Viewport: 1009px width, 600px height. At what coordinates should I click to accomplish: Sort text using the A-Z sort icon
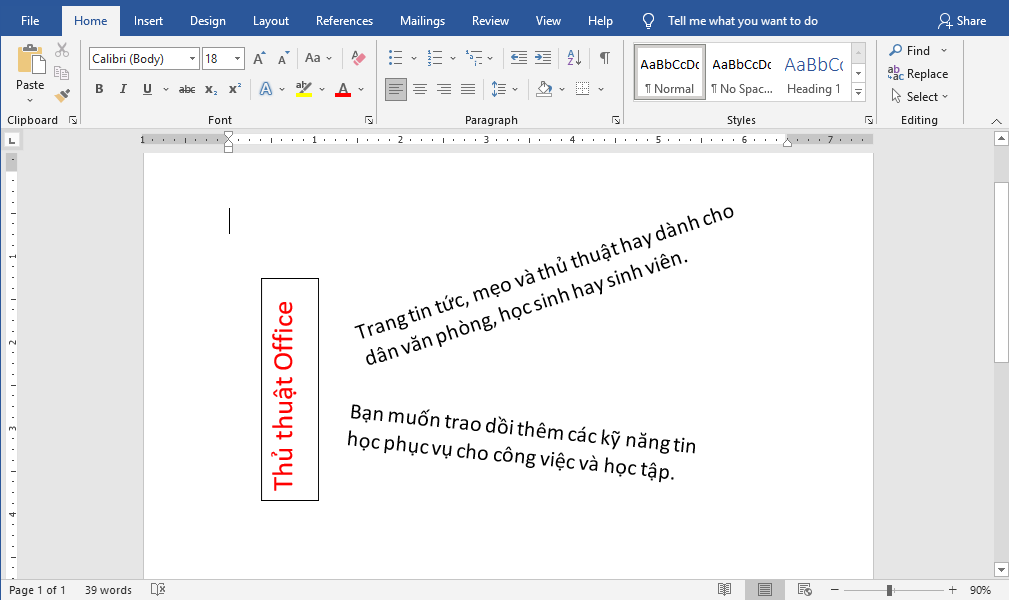574,59
